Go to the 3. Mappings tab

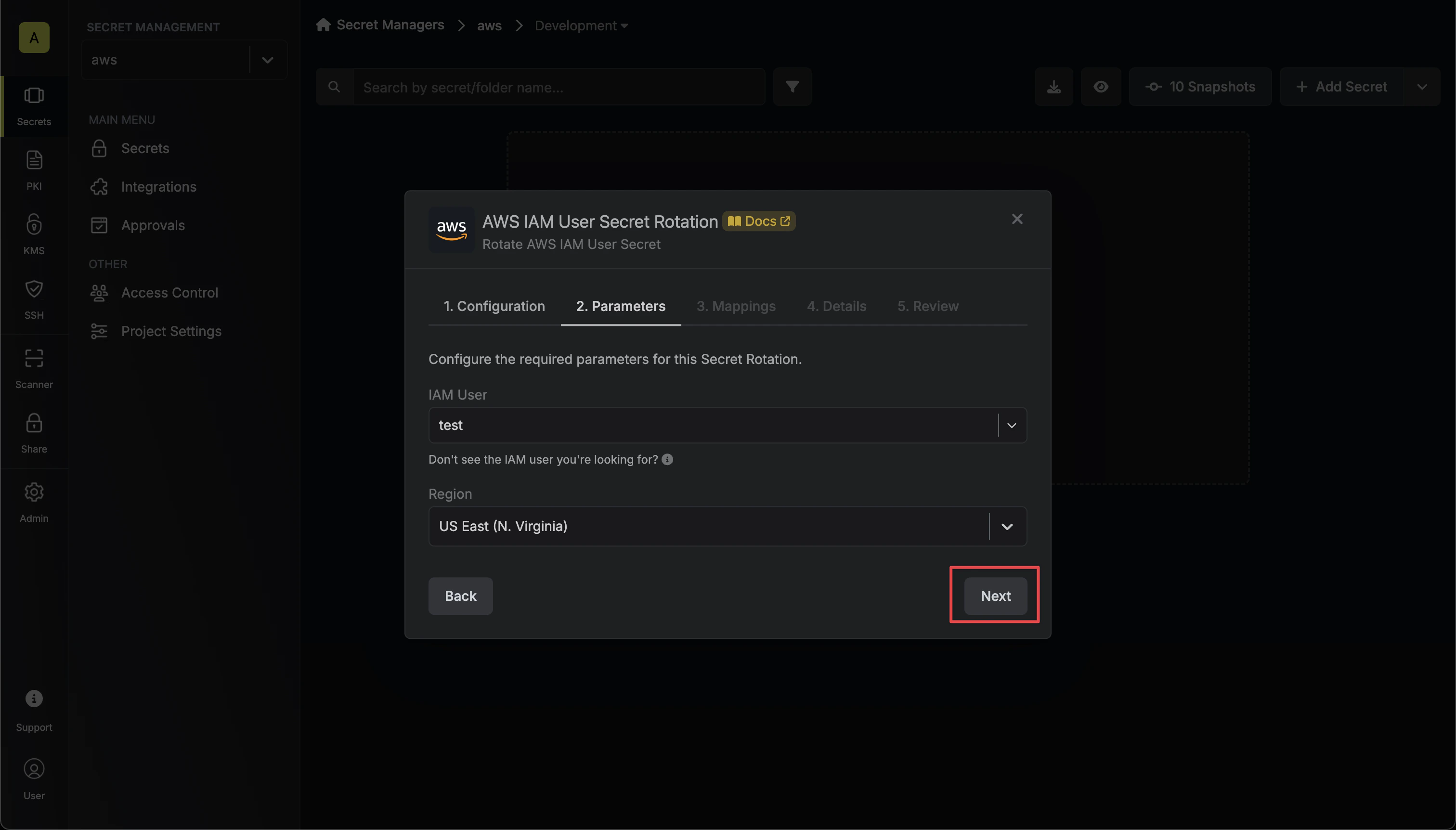735,306
